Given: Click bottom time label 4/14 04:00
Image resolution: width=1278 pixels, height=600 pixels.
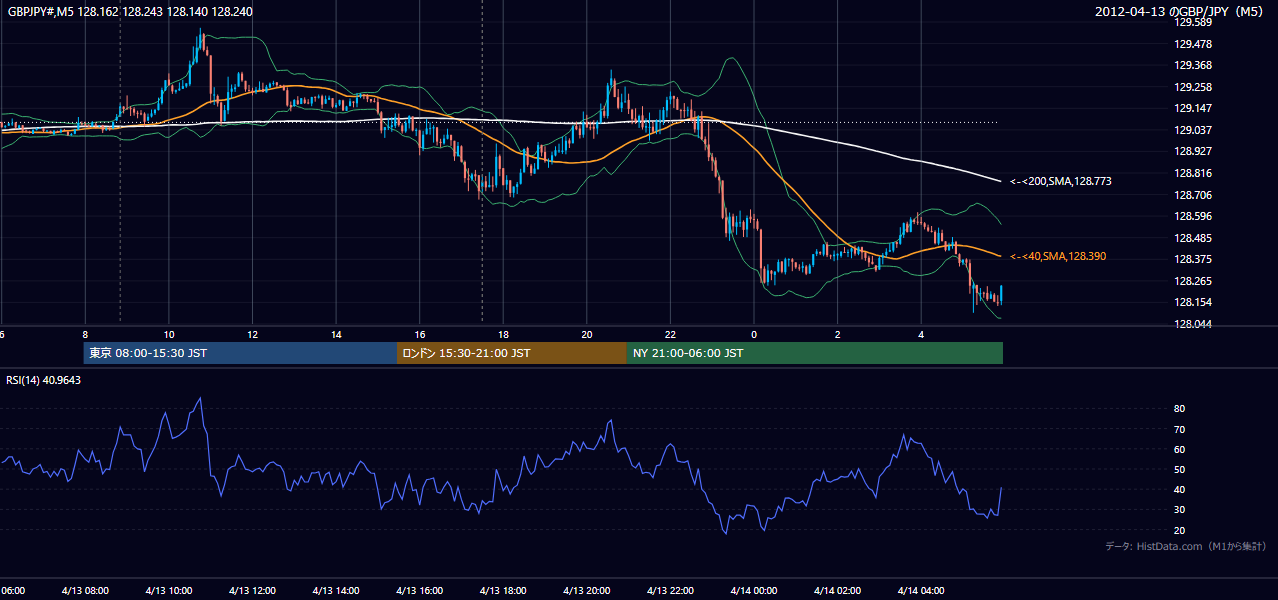Looking at the screenshot, I should tap(922, 591).
